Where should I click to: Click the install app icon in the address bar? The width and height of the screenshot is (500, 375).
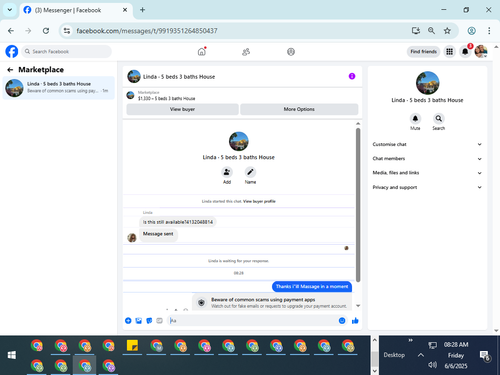click(x=416, y=31)
